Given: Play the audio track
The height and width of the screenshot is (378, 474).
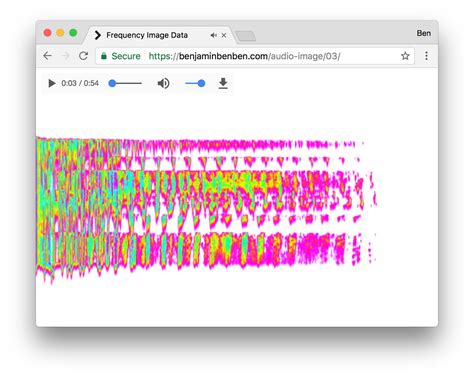Looking at the screenshot, I should point(52,83).
